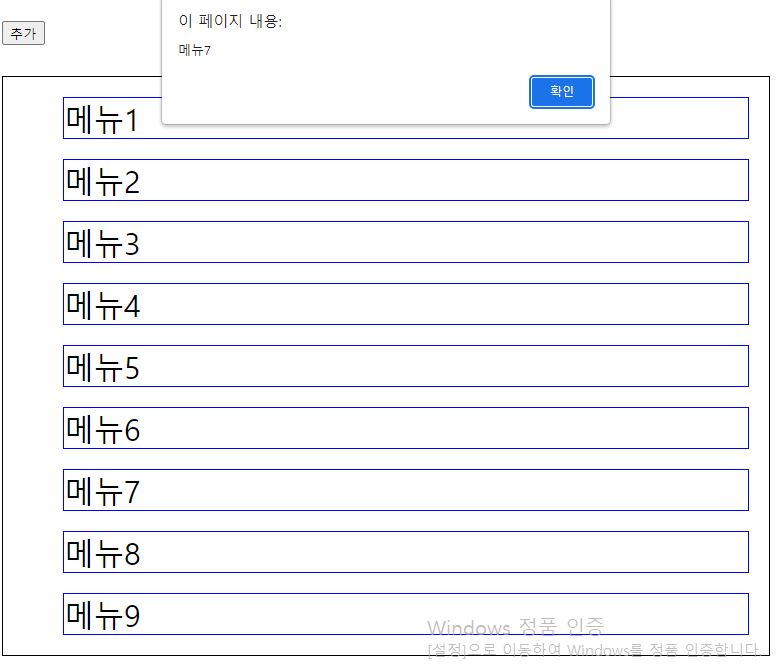The width and height of the screenshot is (777, 667).
Task: Click the '이 페이지 내용:' dialog heading
Action: pos(230,21)
